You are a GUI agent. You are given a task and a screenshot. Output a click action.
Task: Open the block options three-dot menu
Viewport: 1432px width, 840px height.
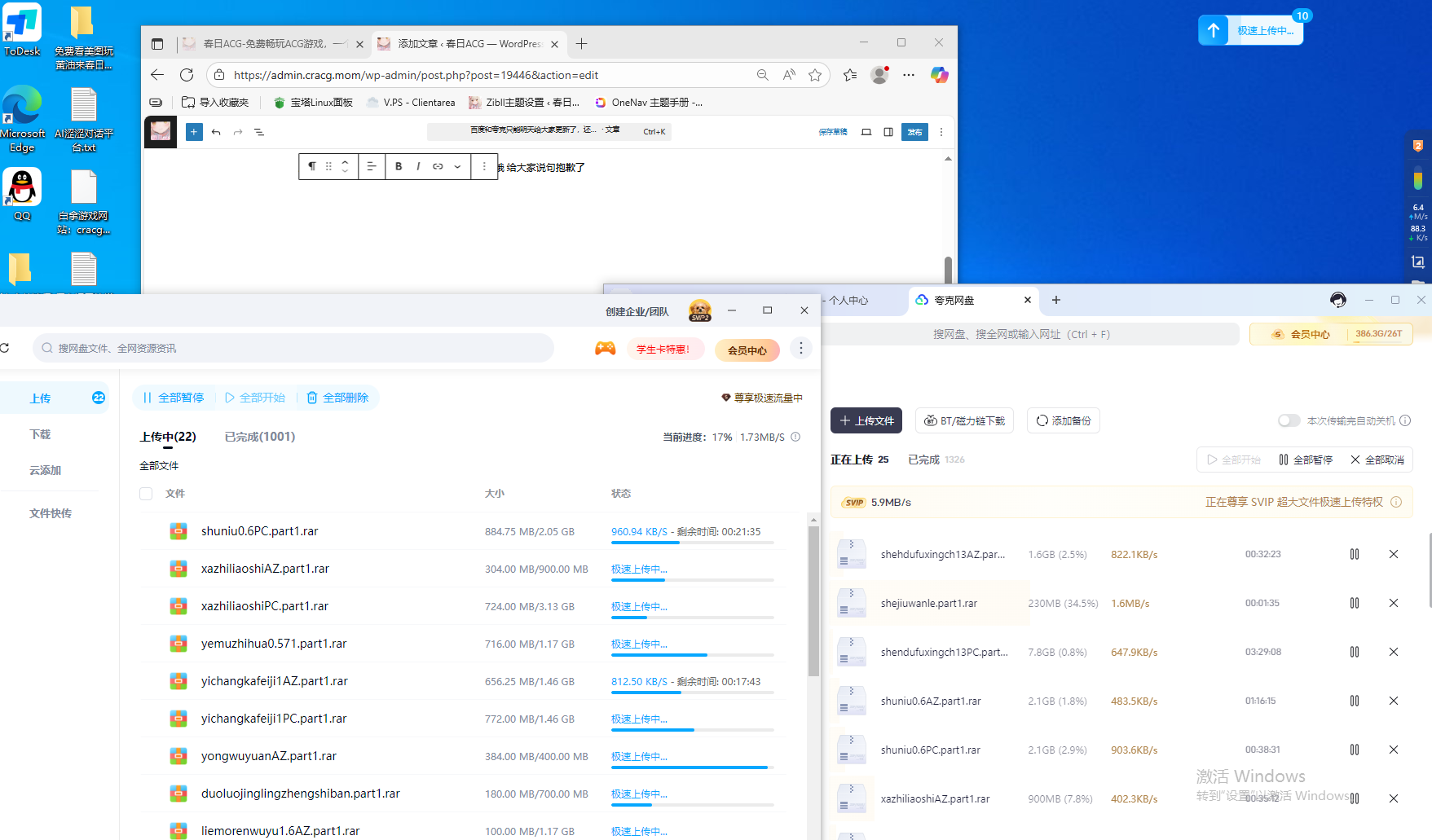pyautogui.click(x=484, y=166)
